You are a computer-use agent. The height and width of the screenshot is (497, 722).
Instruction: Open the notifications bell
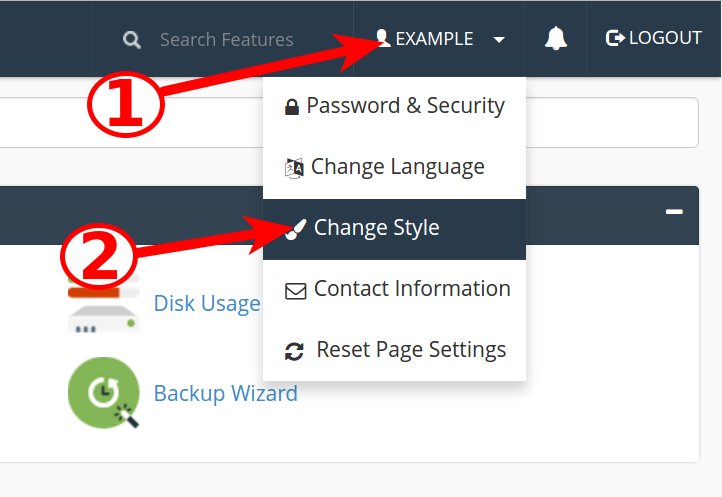coord(556,39)
